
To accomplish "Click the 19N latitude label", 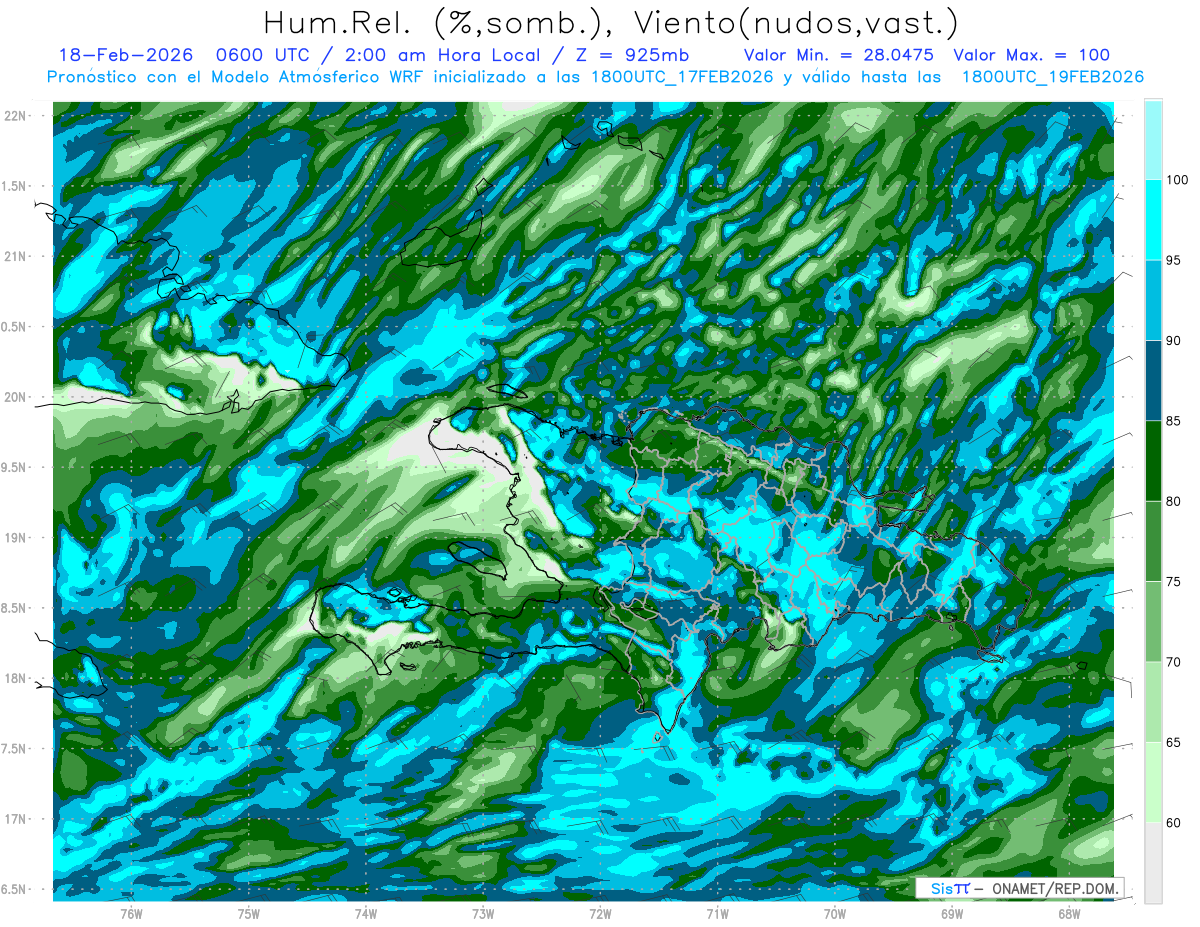I will [x=17, y=538].
